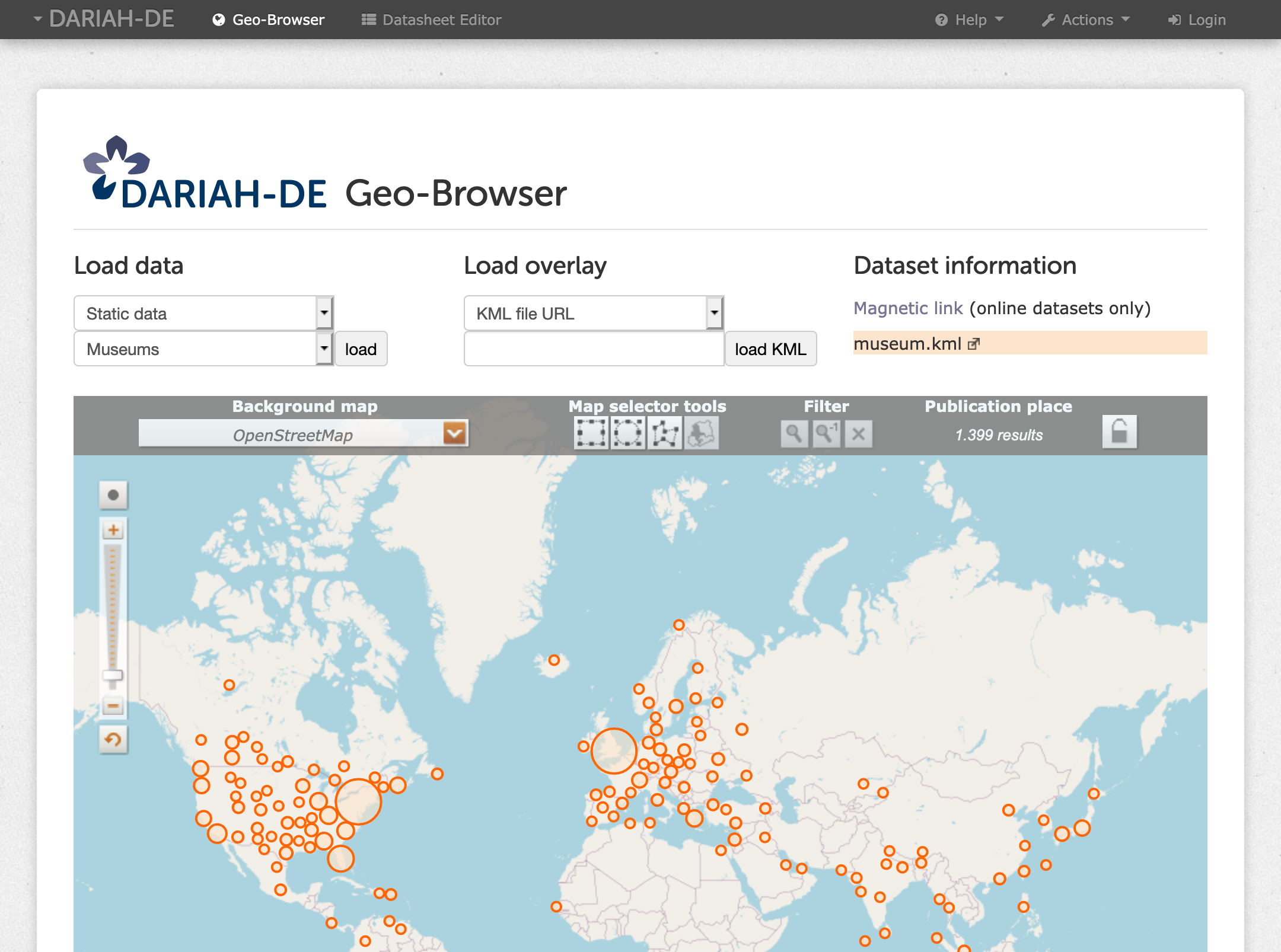This screenshot has height=952, width=1281.
Task: Click the largest cluster circle in eastern USA
Action: [358, 801]
